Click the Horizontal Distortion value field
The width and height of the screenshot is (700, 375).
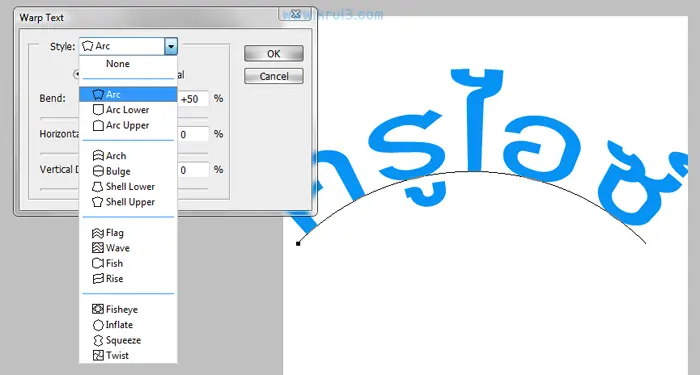click(x=193, y=134)
